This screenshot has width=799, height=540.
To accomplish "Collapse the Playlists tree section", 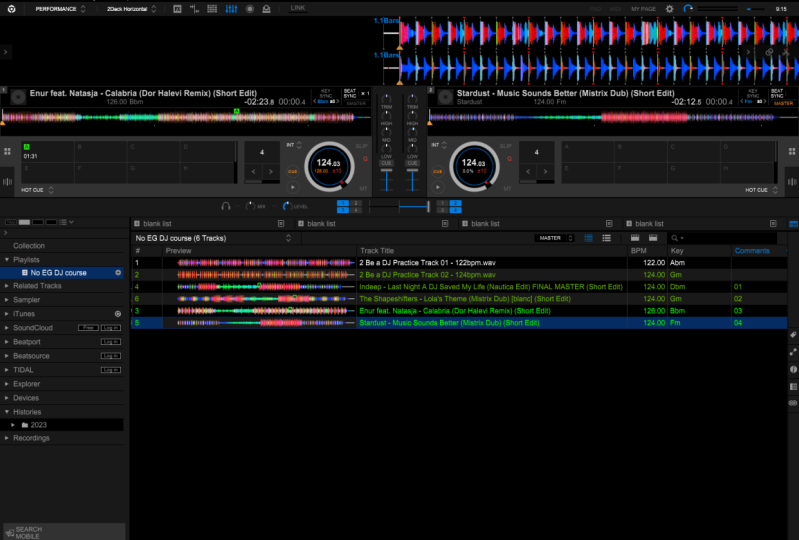I will (x=7, y=260).
